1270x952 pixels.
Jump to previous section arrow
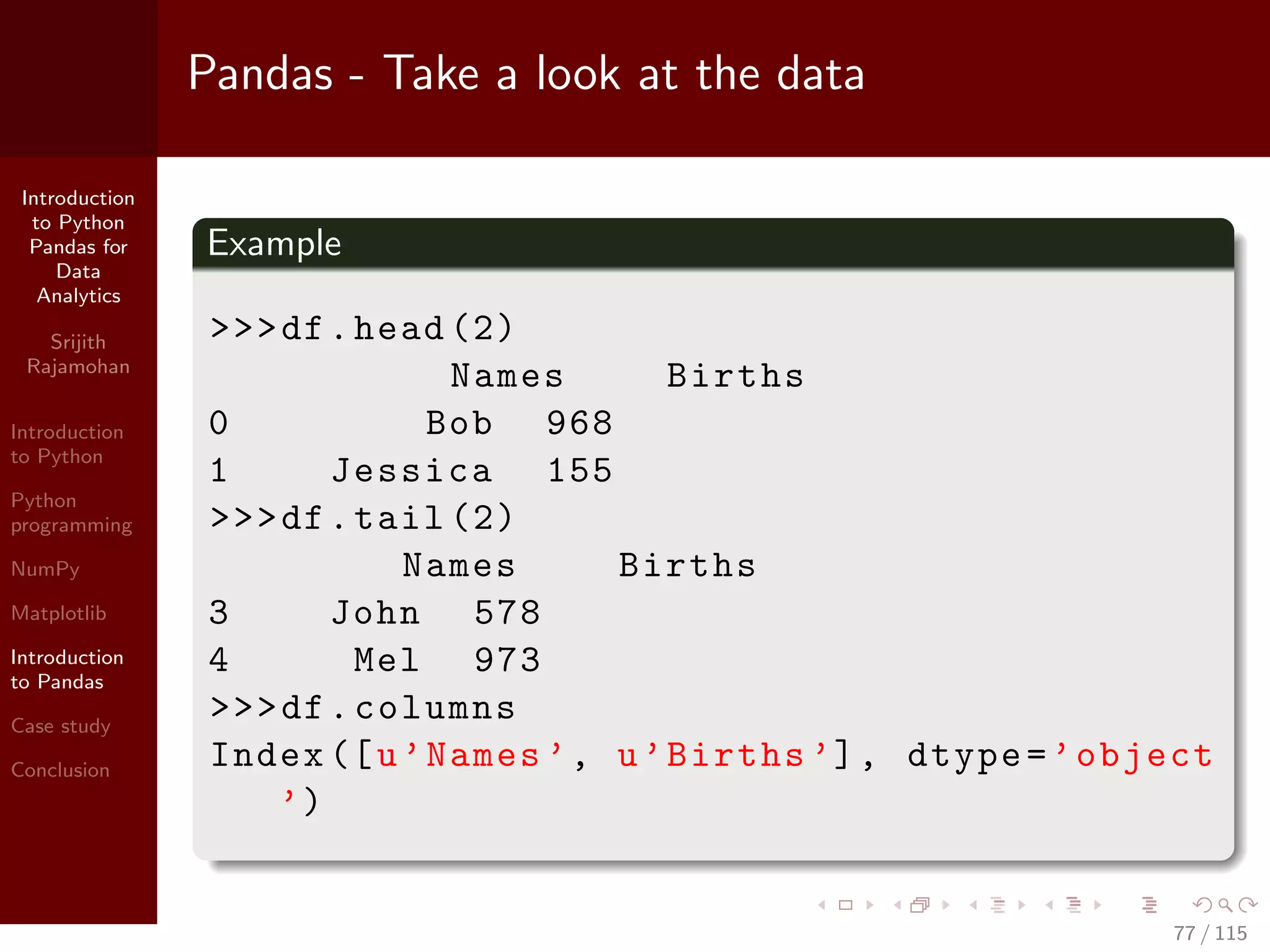[1049, 906]
